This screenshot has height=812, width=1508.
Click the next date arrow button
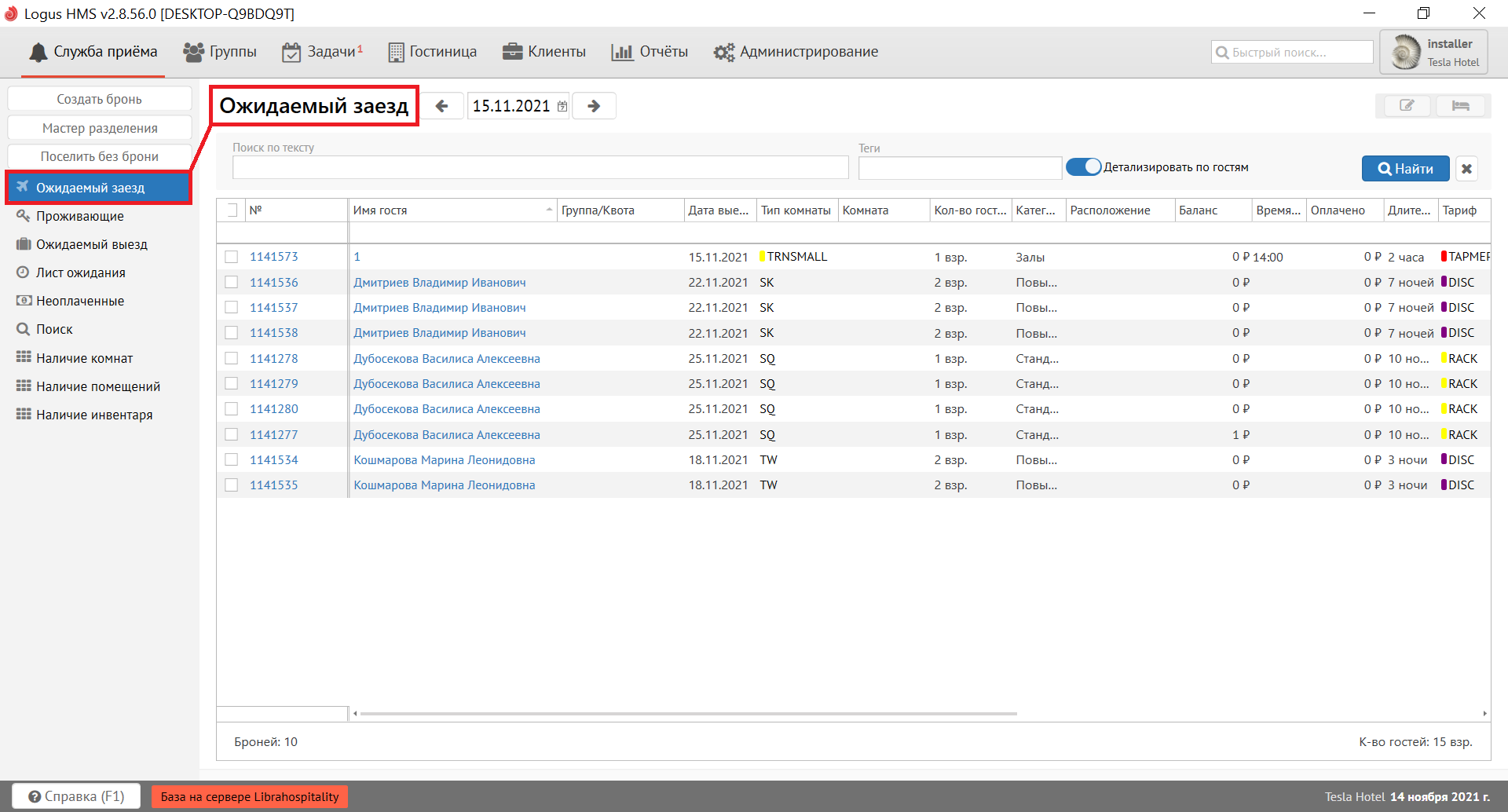point(594,106)
